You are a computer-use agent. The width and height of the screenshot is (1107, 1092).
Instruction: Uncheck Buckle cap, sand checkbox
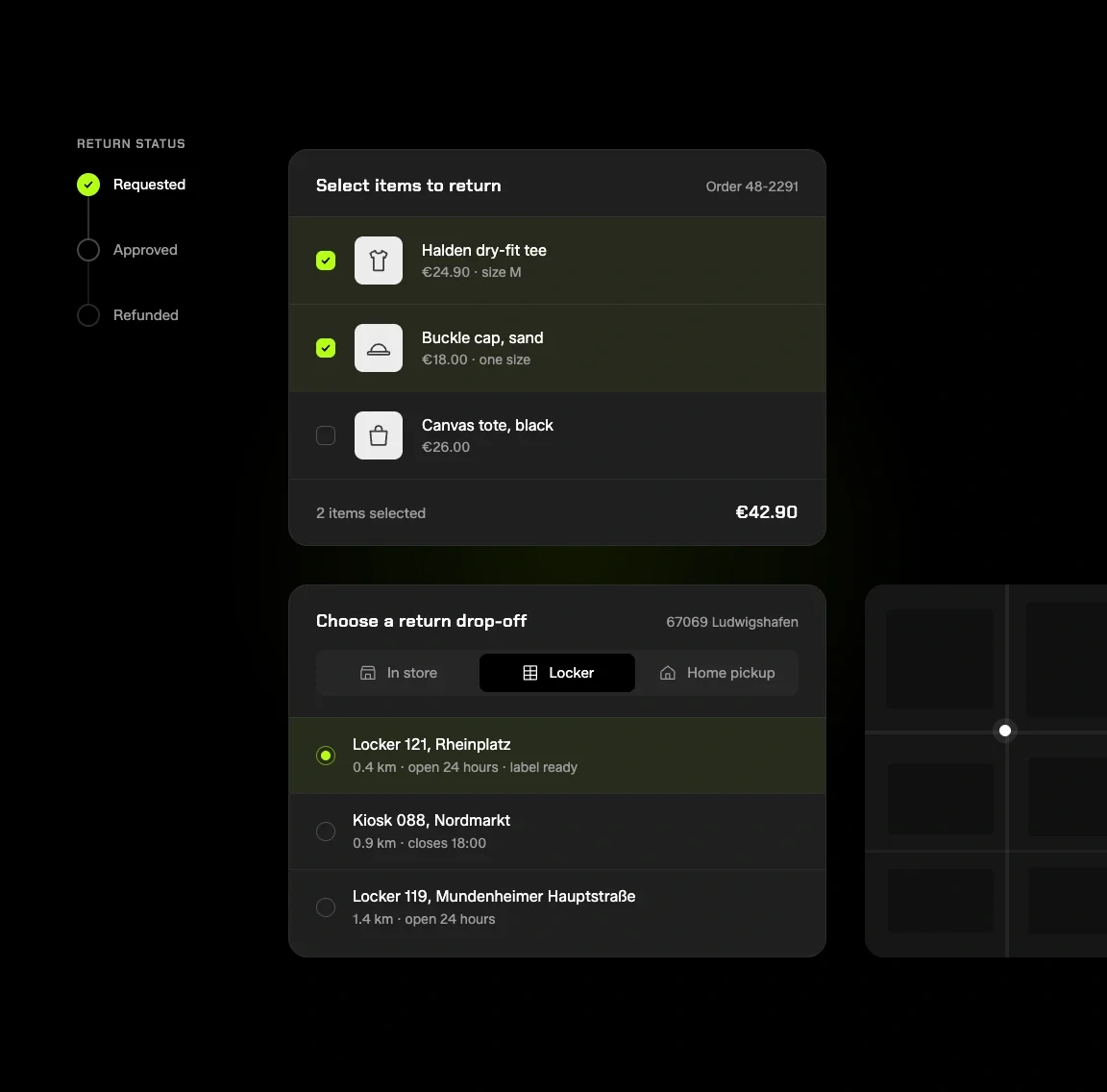click(x=326, y=348)
